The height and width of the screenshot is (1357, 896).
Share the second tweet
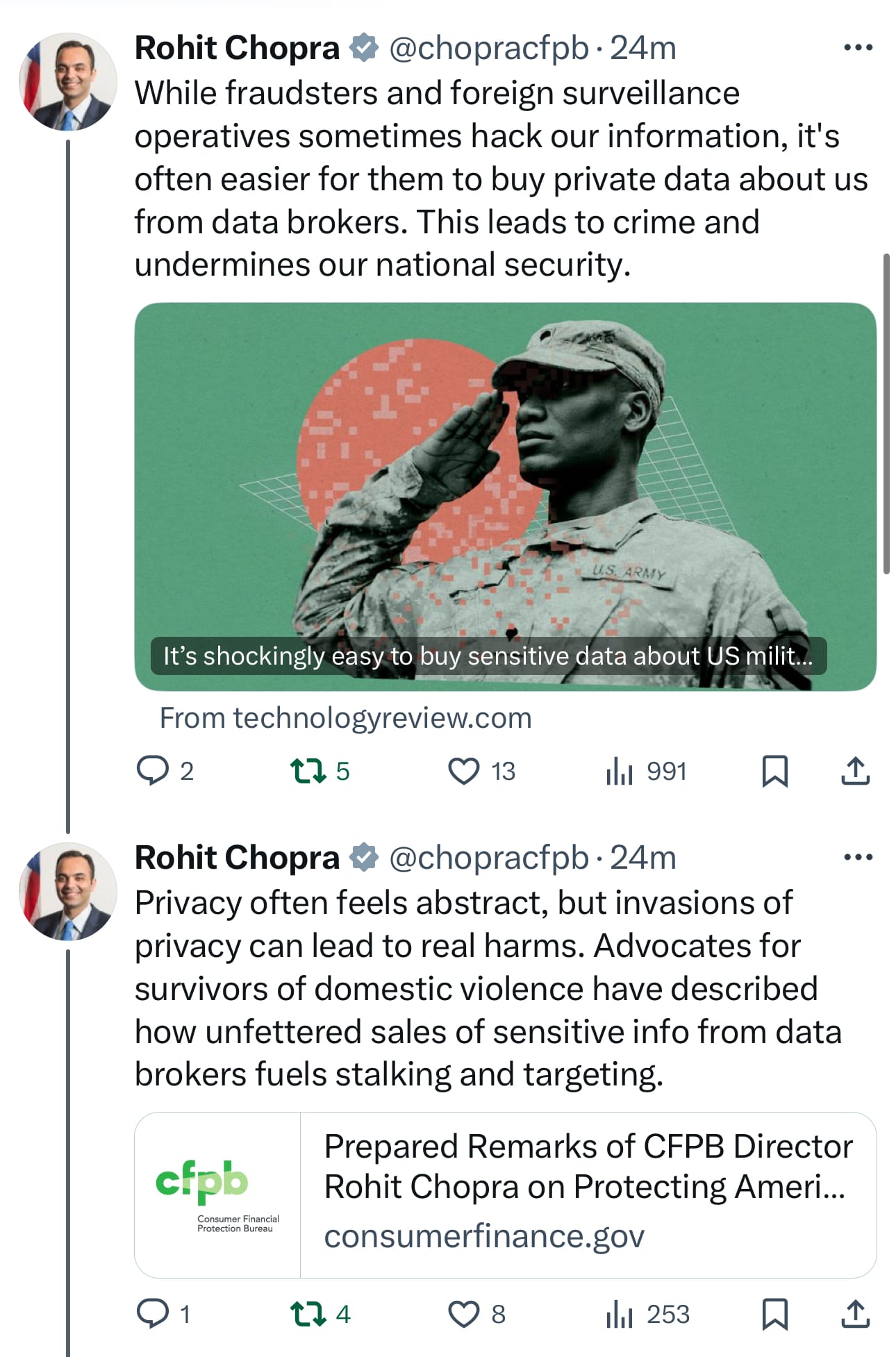point(856,1314)
